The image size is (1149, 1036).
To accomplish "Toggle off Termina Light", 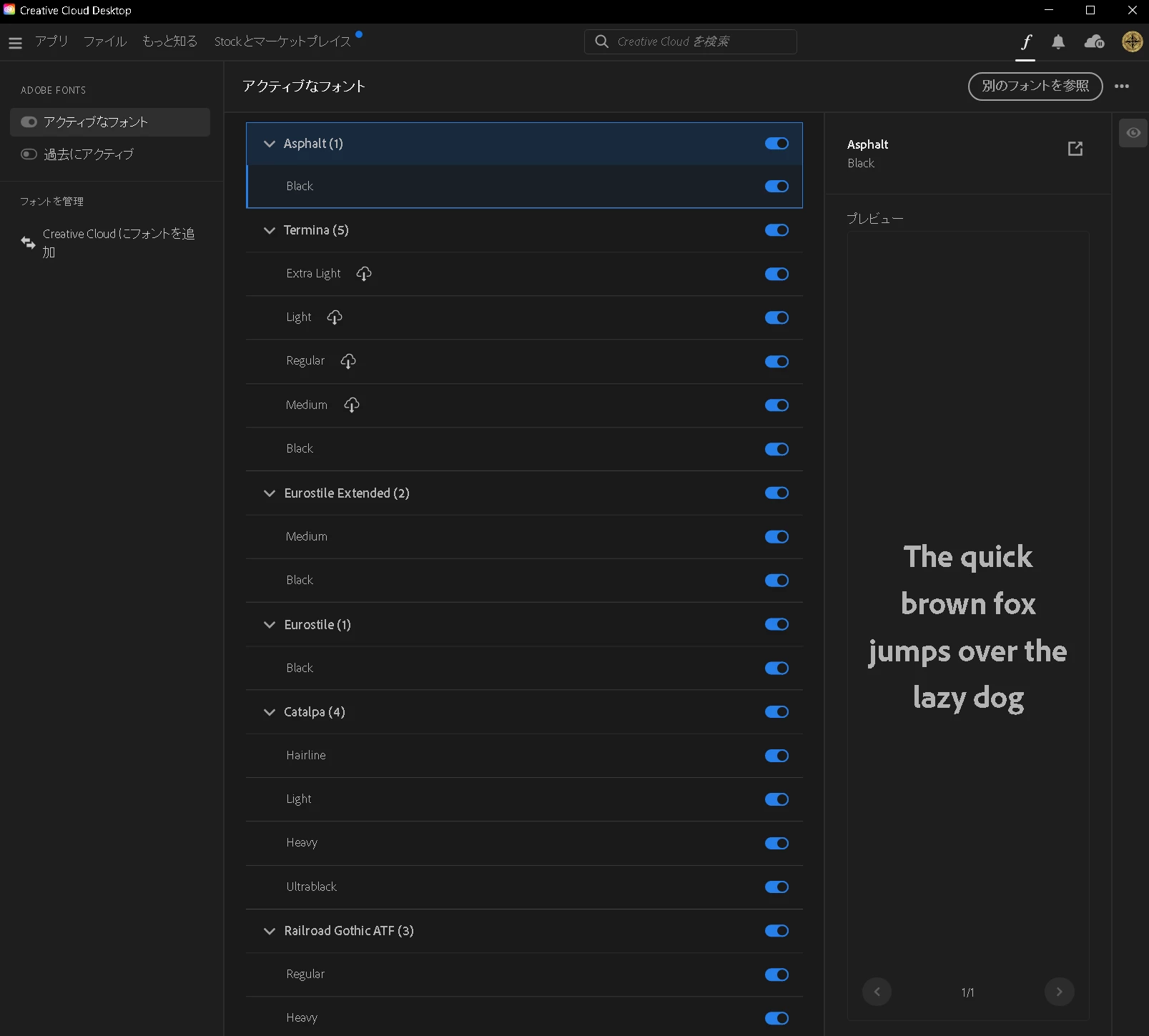I will pos(776,318).
